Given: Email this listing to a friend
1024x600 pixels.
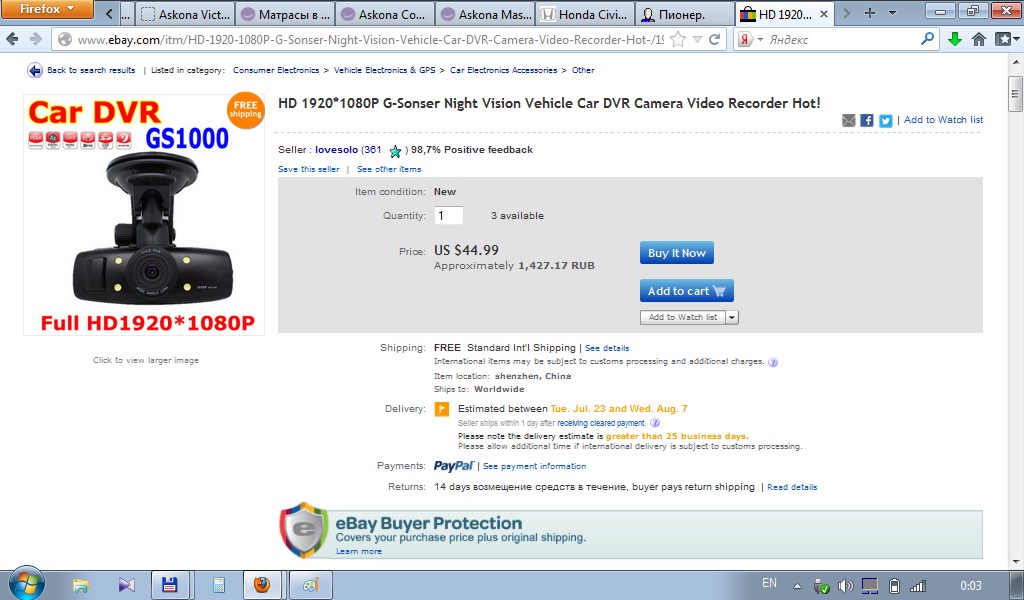Looking at the screenshot, I should point(848,120).
